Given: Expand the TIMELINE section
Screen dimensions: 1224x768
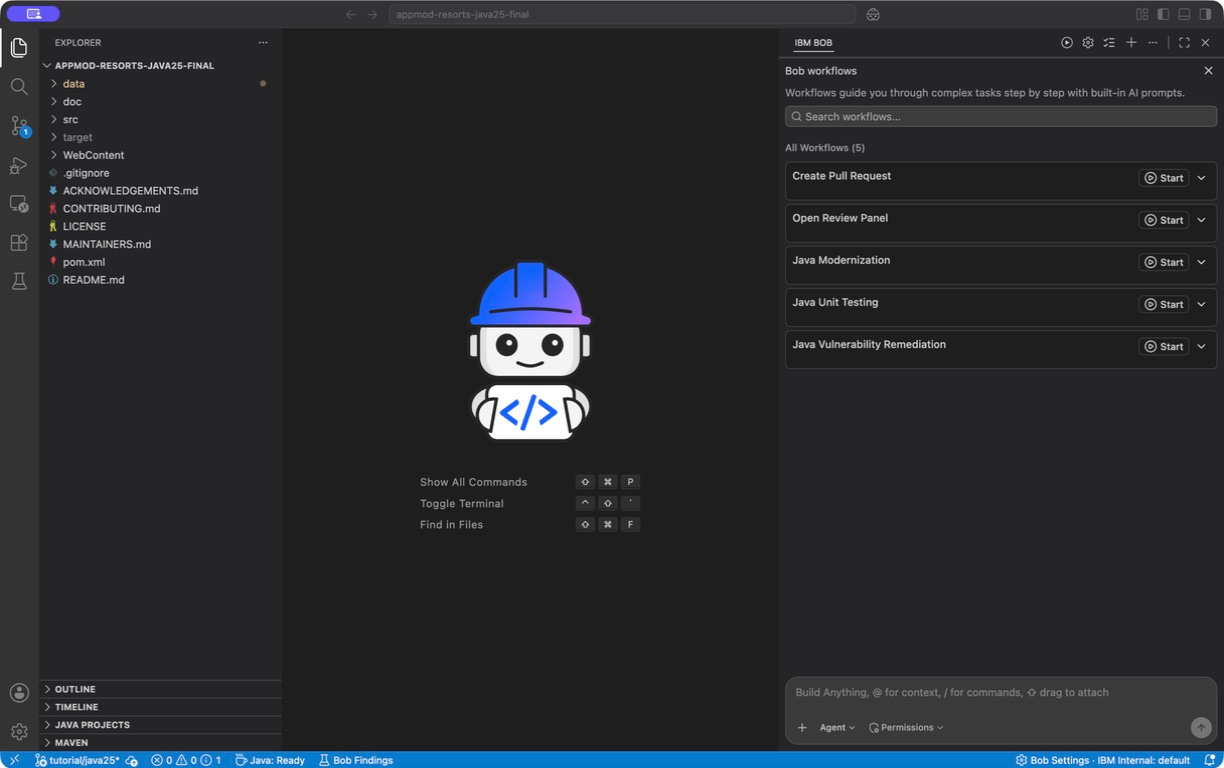Looking at the screenshot, I should click(x=160, y=707).
